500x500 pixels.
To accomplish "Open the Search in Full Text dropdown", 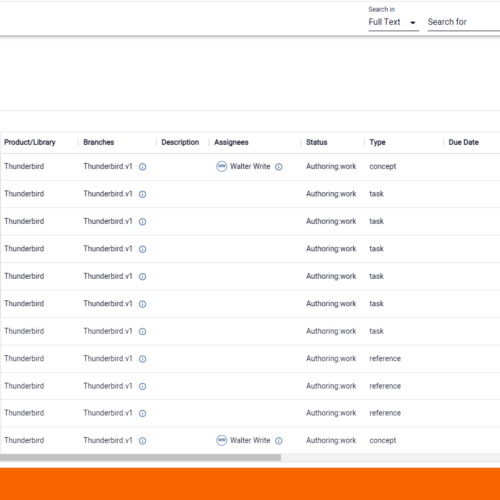I will (x=393, y=22).
